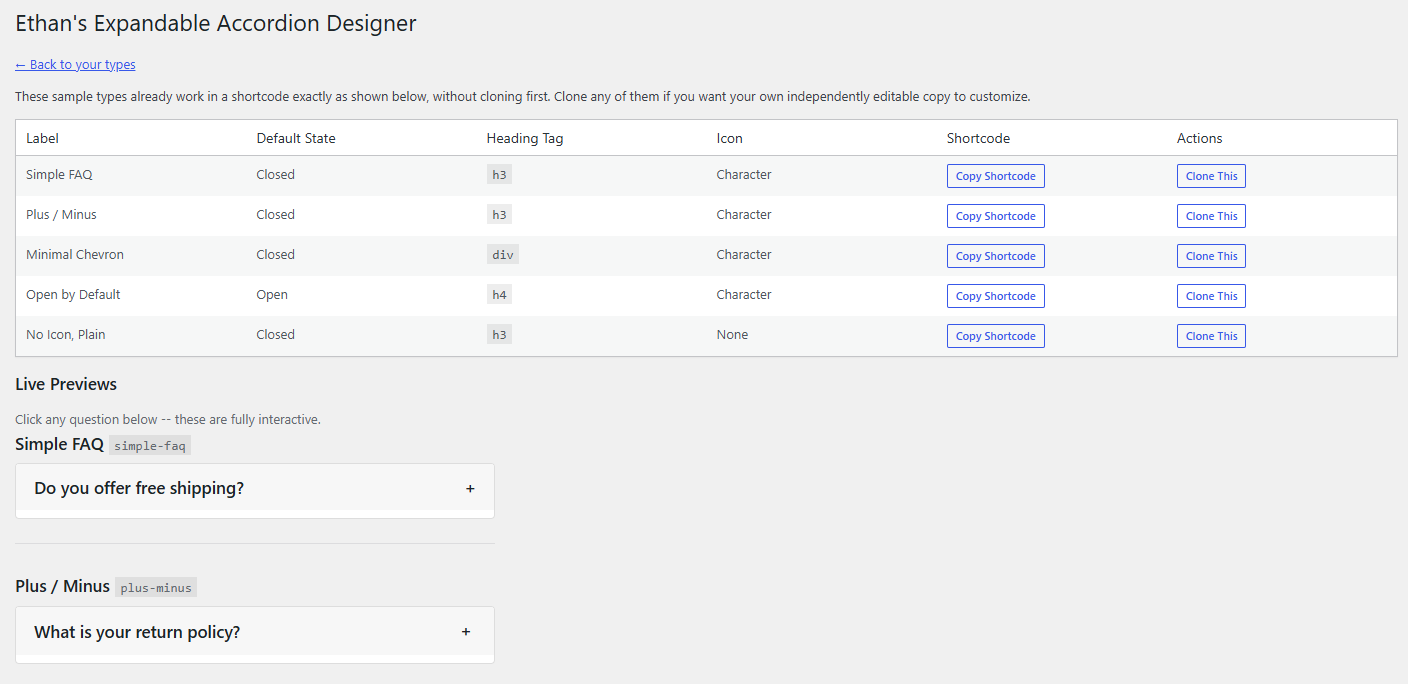Expand 'What is your return policy?' accordion

(x=255, y=632)
